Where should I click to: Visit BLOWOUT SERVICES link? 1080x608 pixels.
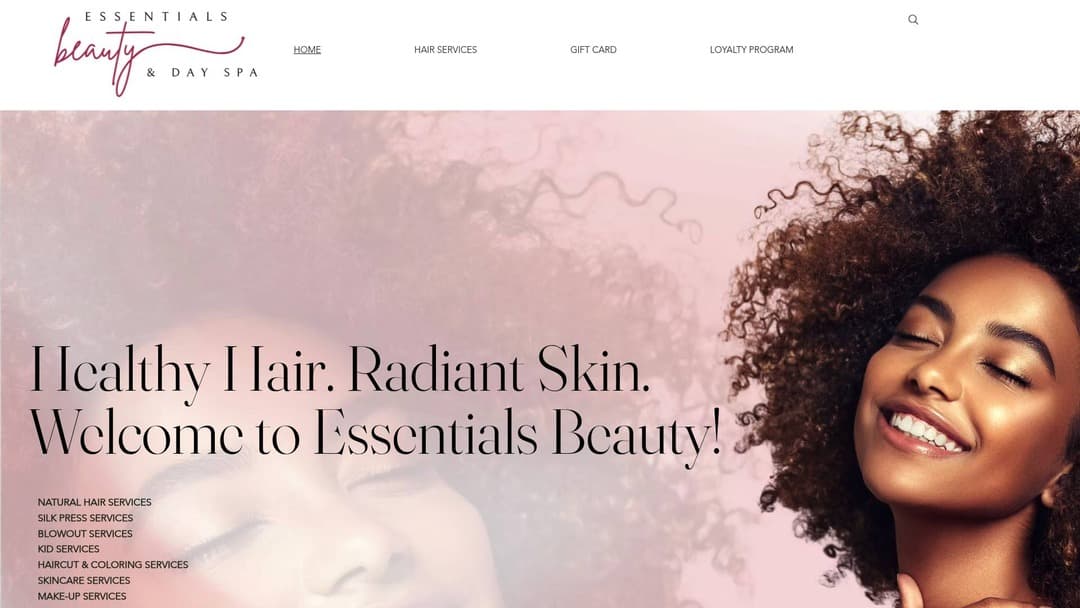coord(85,534)
